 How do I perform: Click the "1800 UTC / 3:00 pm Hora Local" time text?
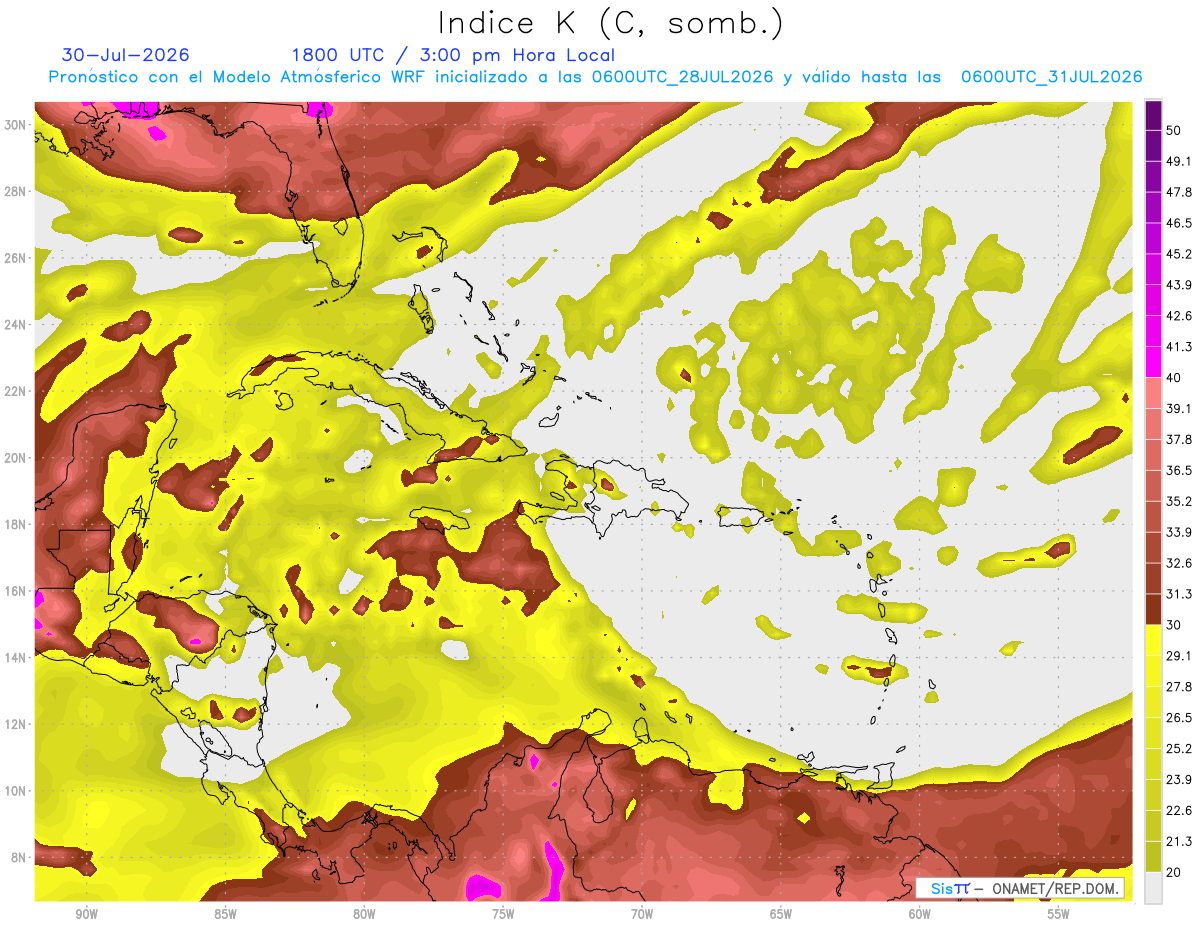click(453, 55)
